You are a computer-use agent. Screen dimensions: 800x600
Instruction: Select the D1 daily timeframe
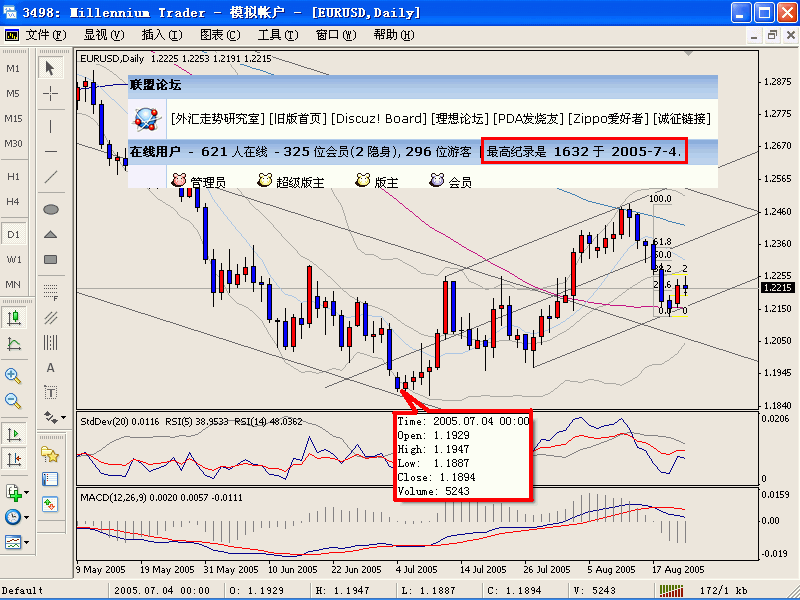[13, 234]
